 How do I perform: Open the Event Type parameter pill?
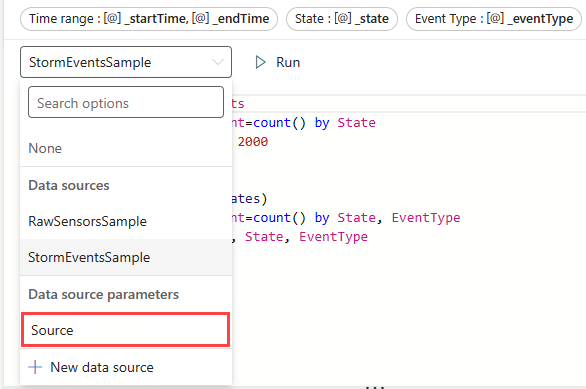494,19
